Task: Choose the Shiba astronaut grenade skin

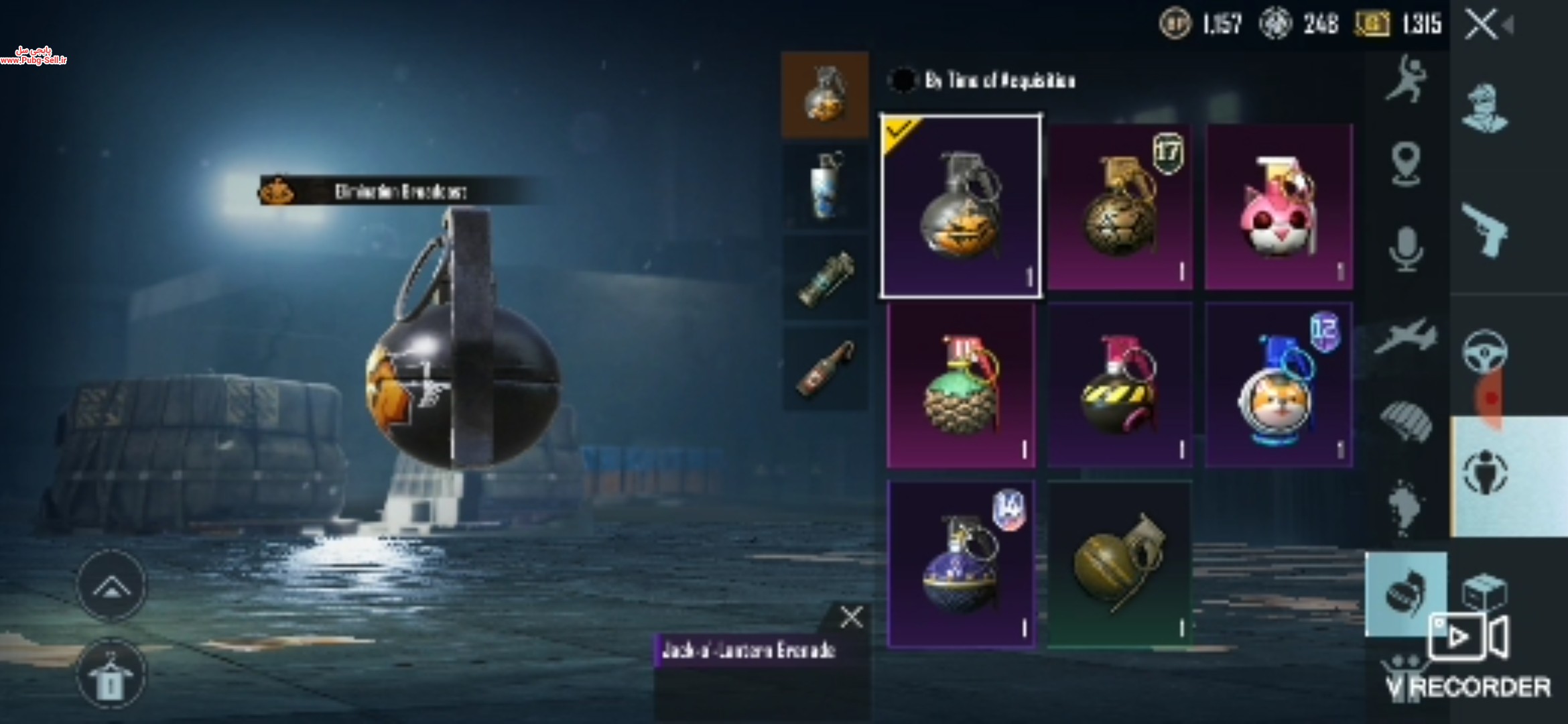Action: pyautogui.click(x=1279, y=385)
